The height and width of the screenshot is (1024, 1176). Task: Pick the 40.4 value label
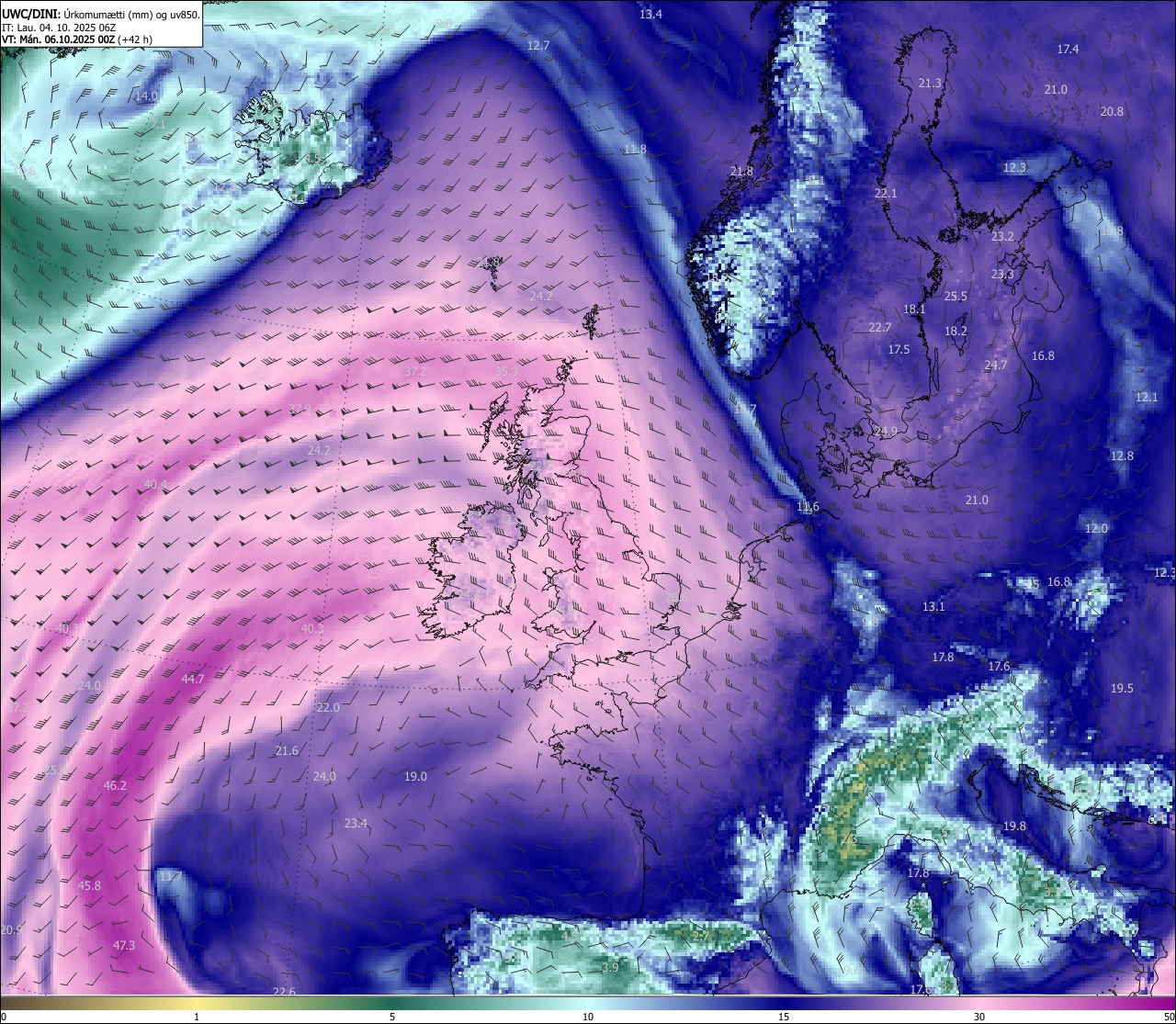pos(155,484)
